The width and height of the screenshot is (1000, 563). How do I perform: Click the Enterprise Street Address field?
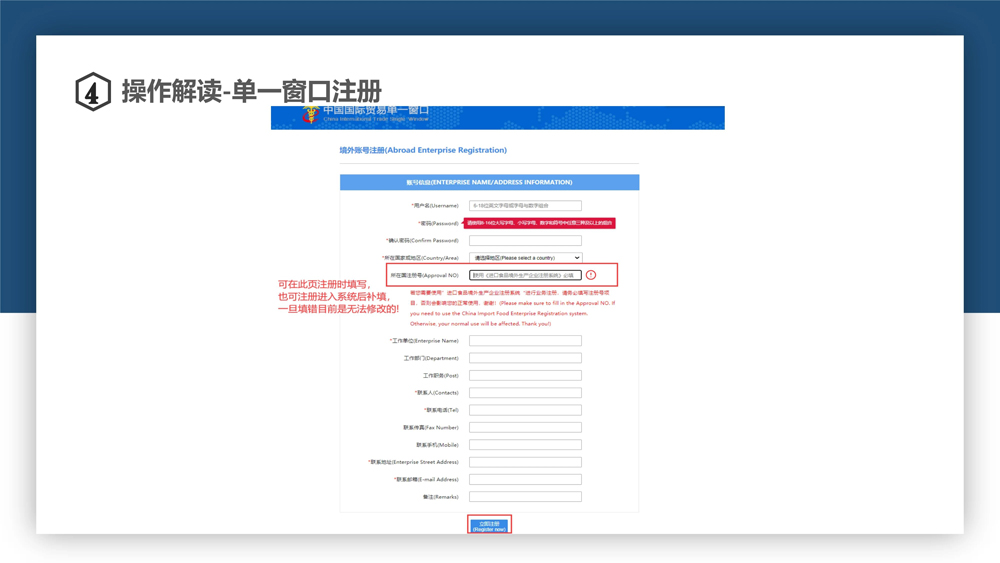tap(525, 462)
